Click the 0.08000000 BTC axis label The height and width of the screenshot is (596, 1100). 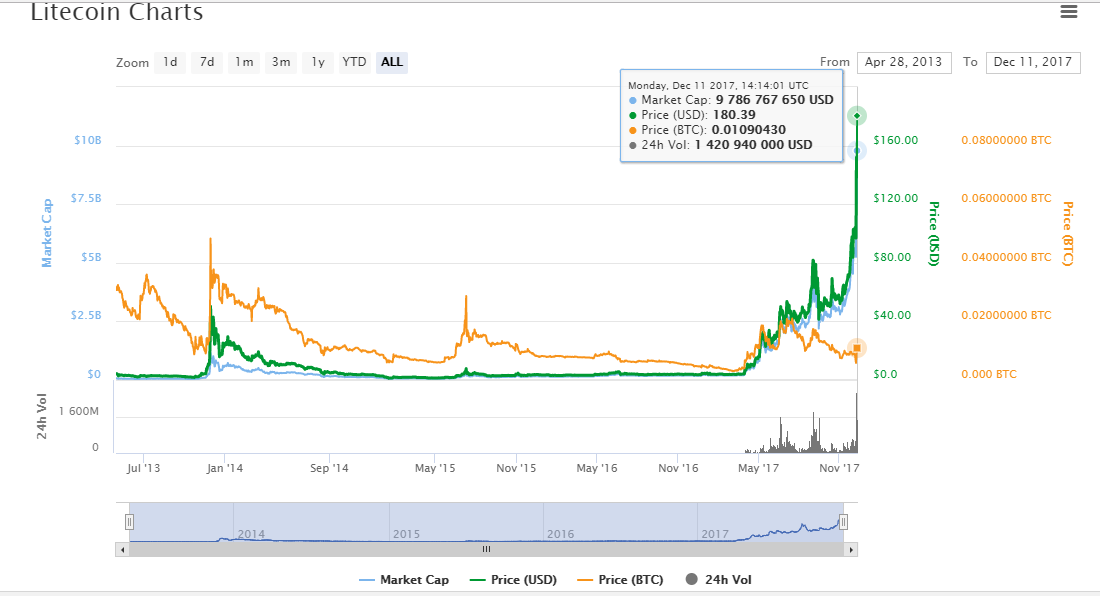click(x=1006, y=140)
